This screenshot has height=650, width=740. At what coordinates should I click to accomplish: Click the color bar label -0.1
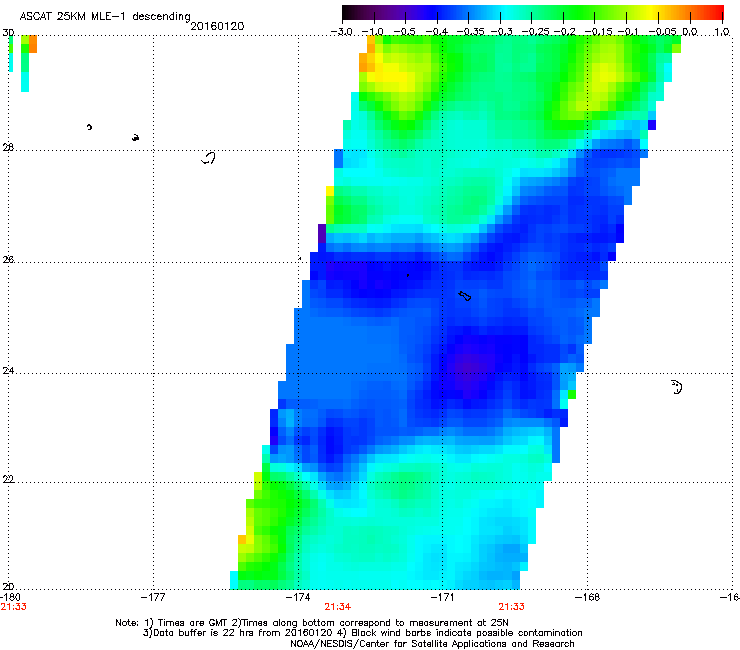tap(628, 32)
